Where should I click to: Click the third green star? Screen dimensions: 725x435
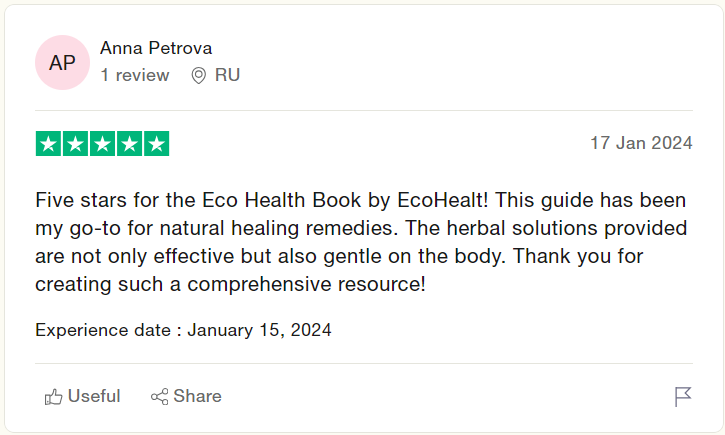[102, 144]
